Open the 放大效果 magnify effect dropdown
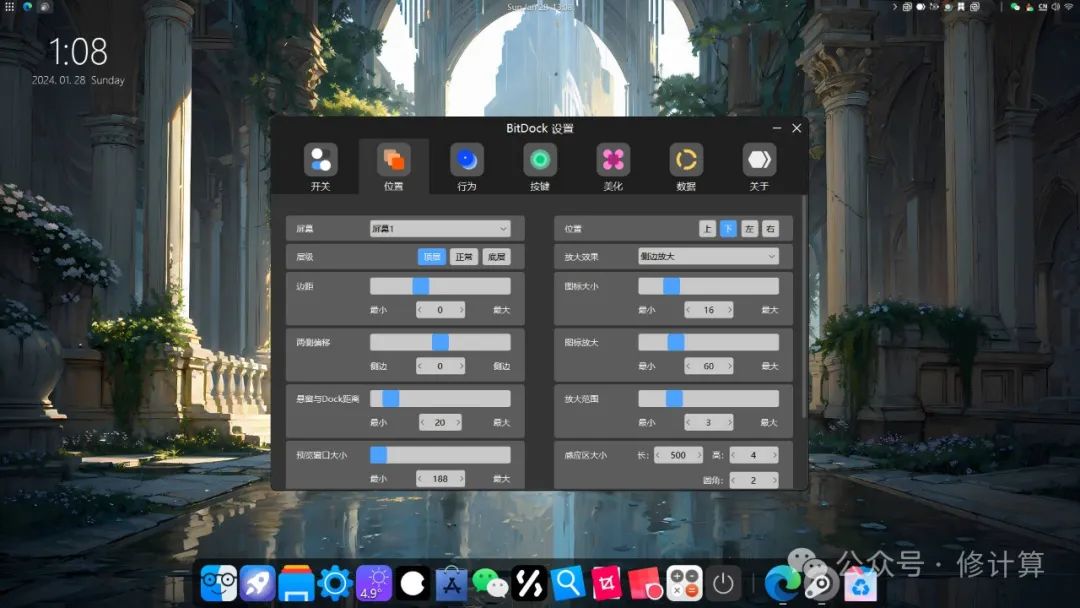 (709, 256)
